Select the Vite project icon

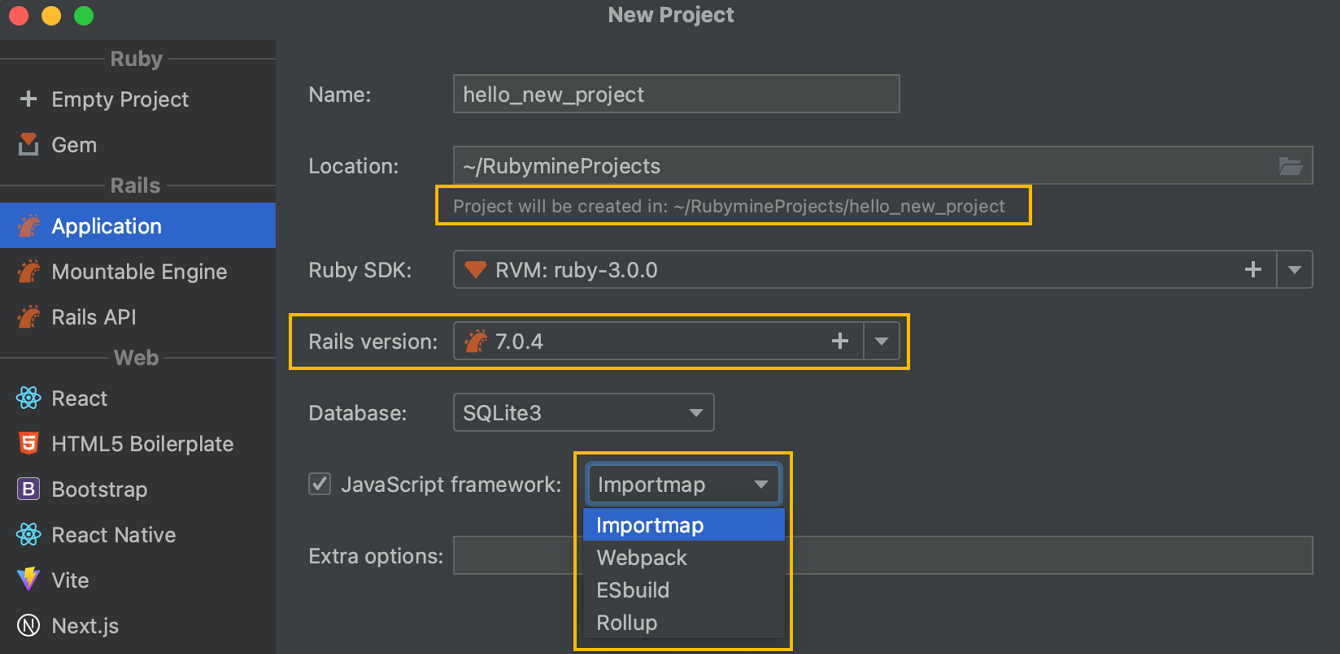click(29, 580)
